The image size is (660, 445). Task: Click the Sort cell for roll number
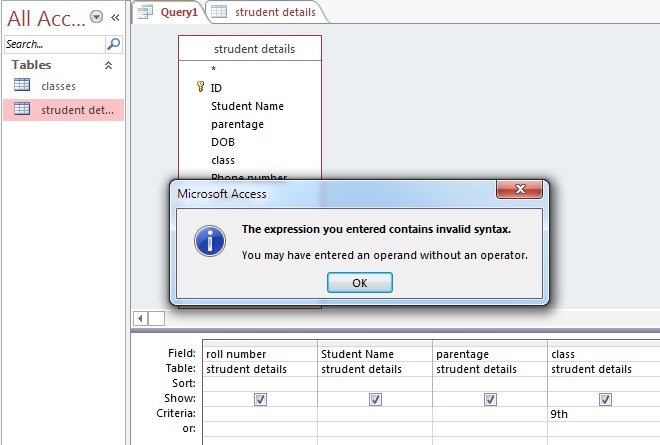[260, 384]
